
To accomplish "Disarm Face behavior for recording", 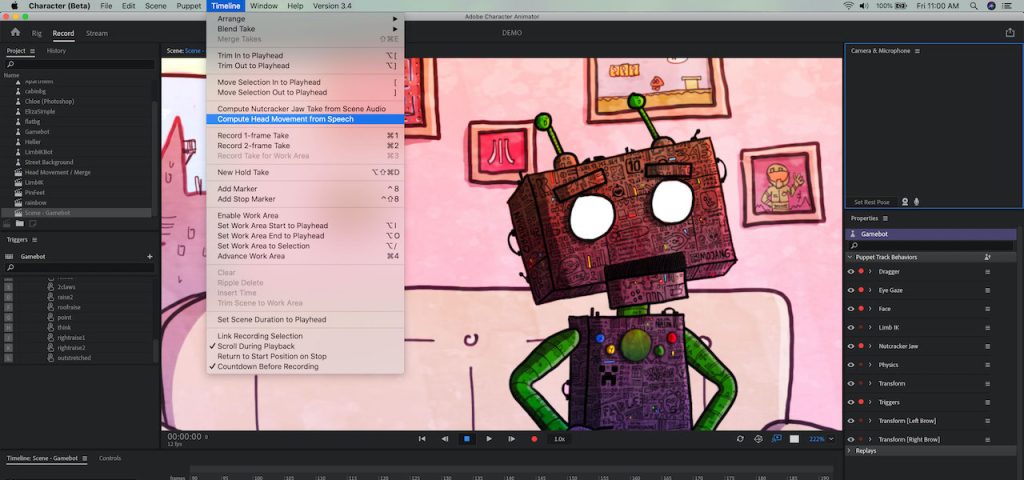I will click(x=861, y=309).
